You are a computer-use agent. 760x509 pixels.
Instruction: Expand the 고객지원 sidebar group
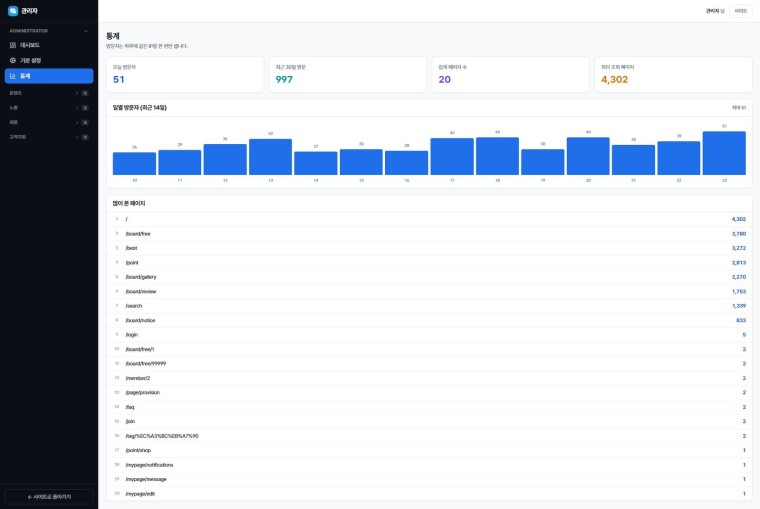pyautogui.click(x=49, y=137)
